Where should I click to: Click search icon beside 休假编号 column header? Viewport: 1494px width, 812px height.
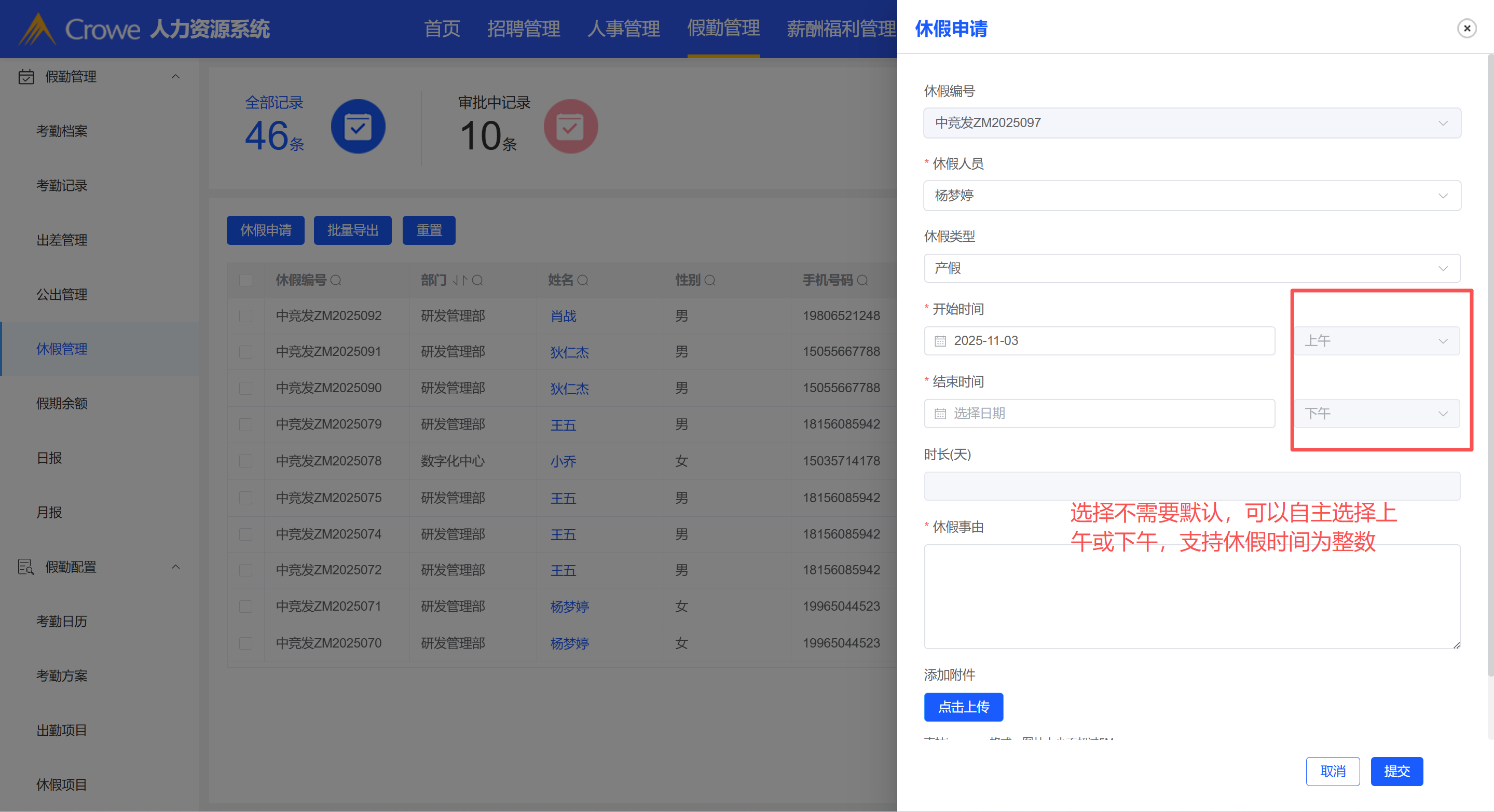336,281
